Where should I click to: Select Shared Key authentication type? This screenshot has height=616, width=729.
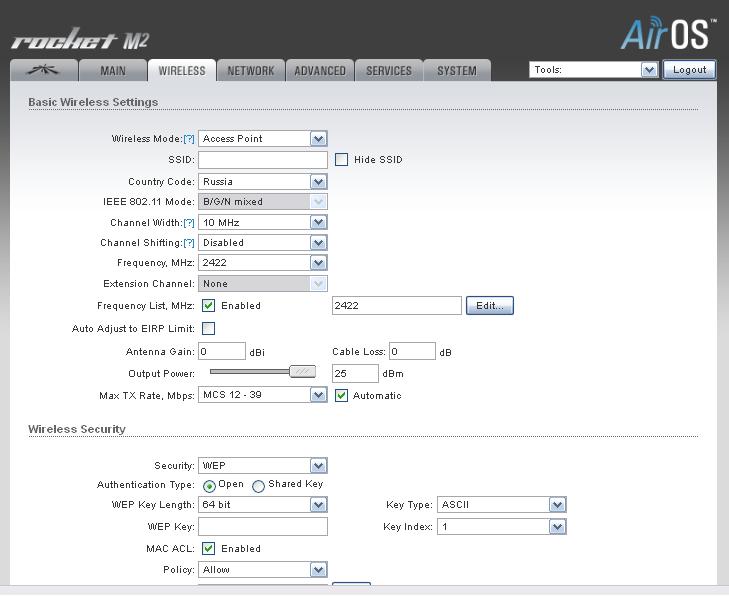[258, 486]
